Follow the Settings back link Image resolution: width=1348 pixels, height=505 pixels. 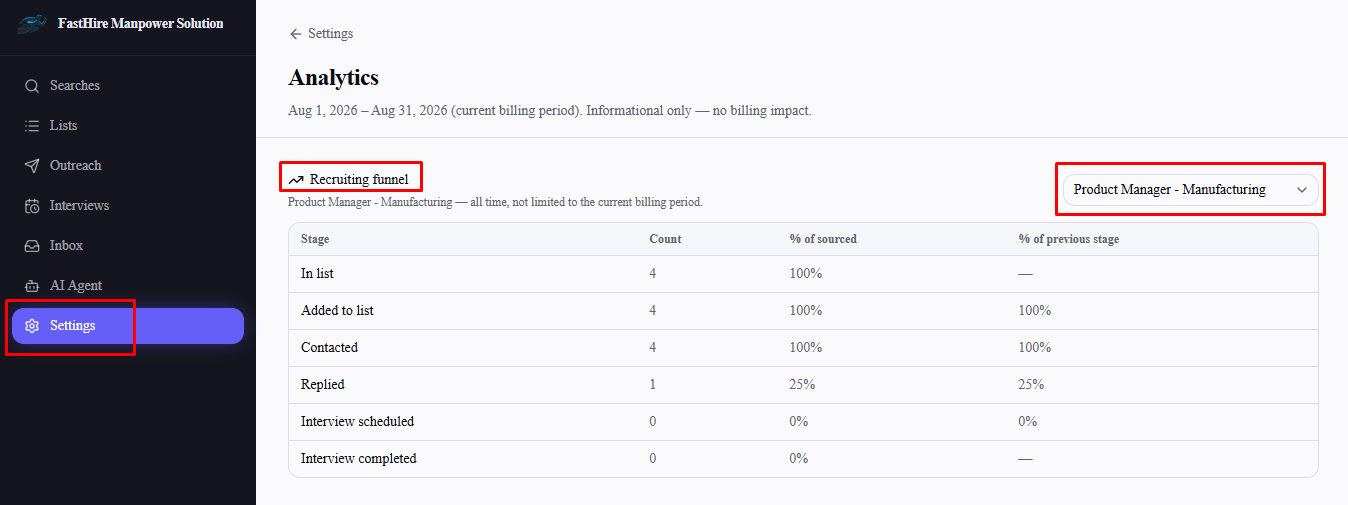[321, 34]
